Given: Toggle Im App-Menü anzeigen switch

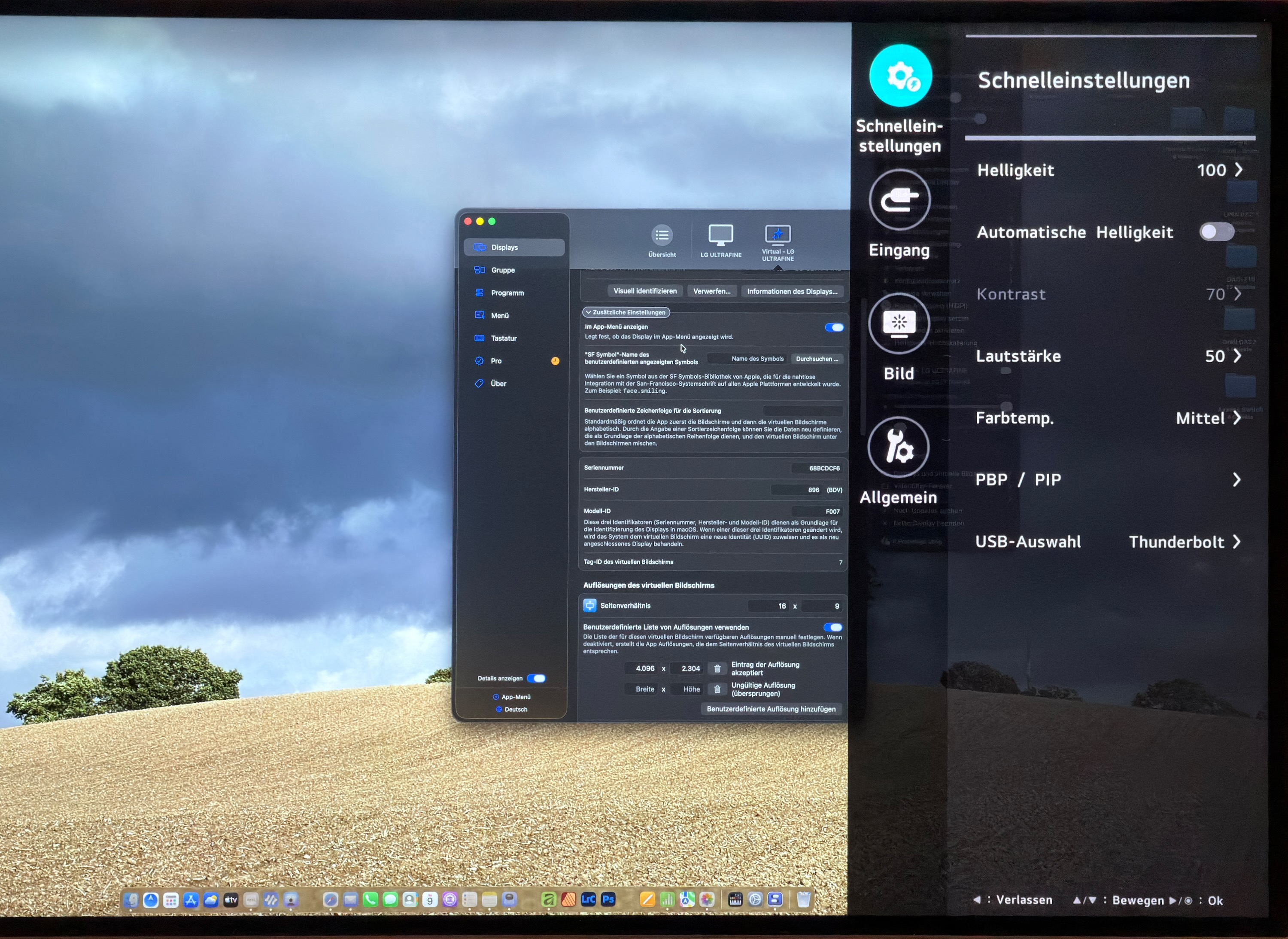Looking at the screenshot, I should (x=833, y=327).
